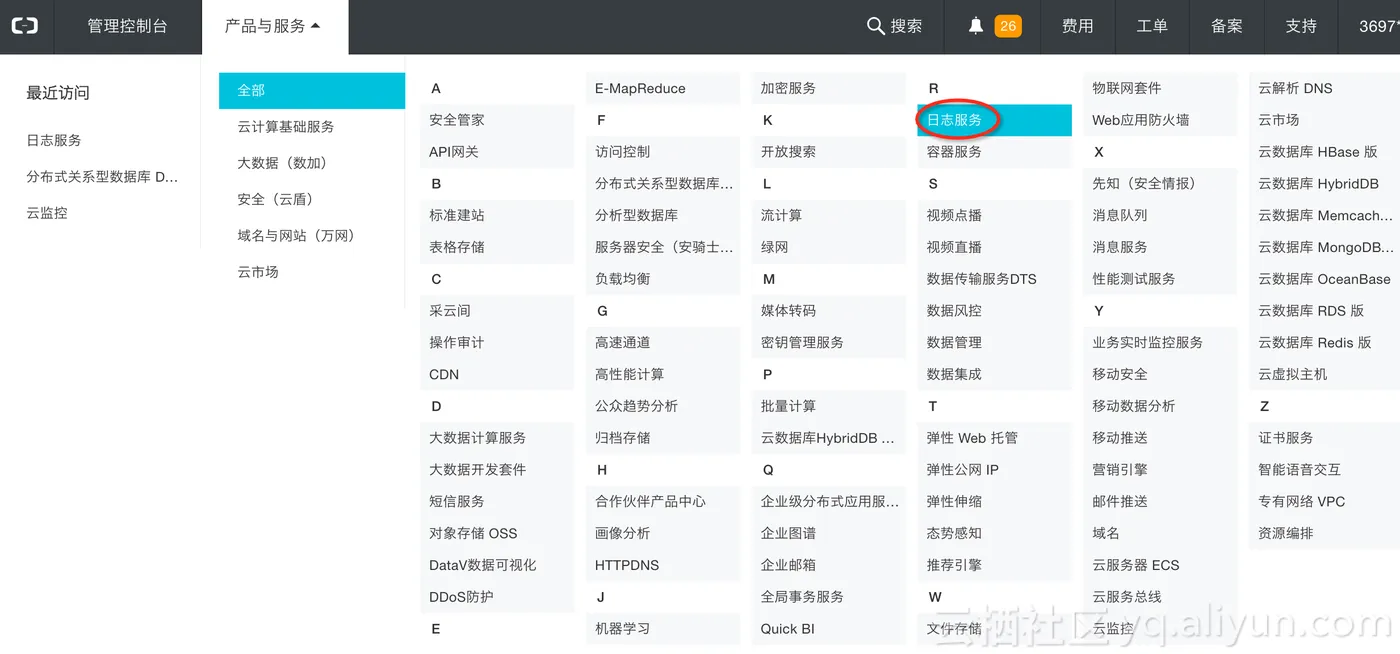Open highlighted 日志服务 in service list
1400x654 pixels.
pos(994,120)
